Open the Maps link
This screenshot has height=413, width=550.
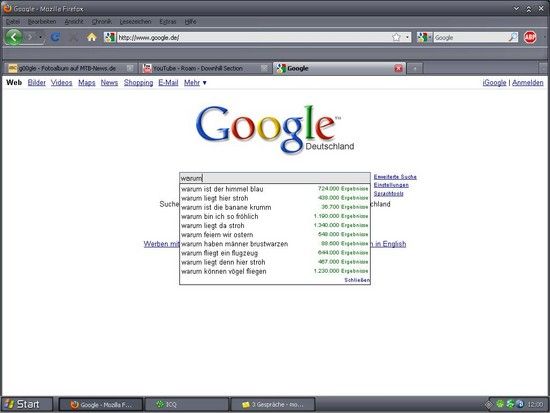87,82
